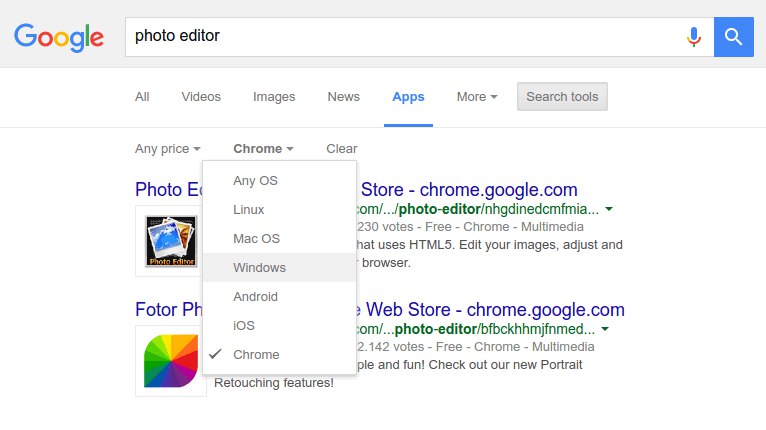Click the microphone voice search icon
The width and height of the screenshot is (766, 430).
pos(694,37)
